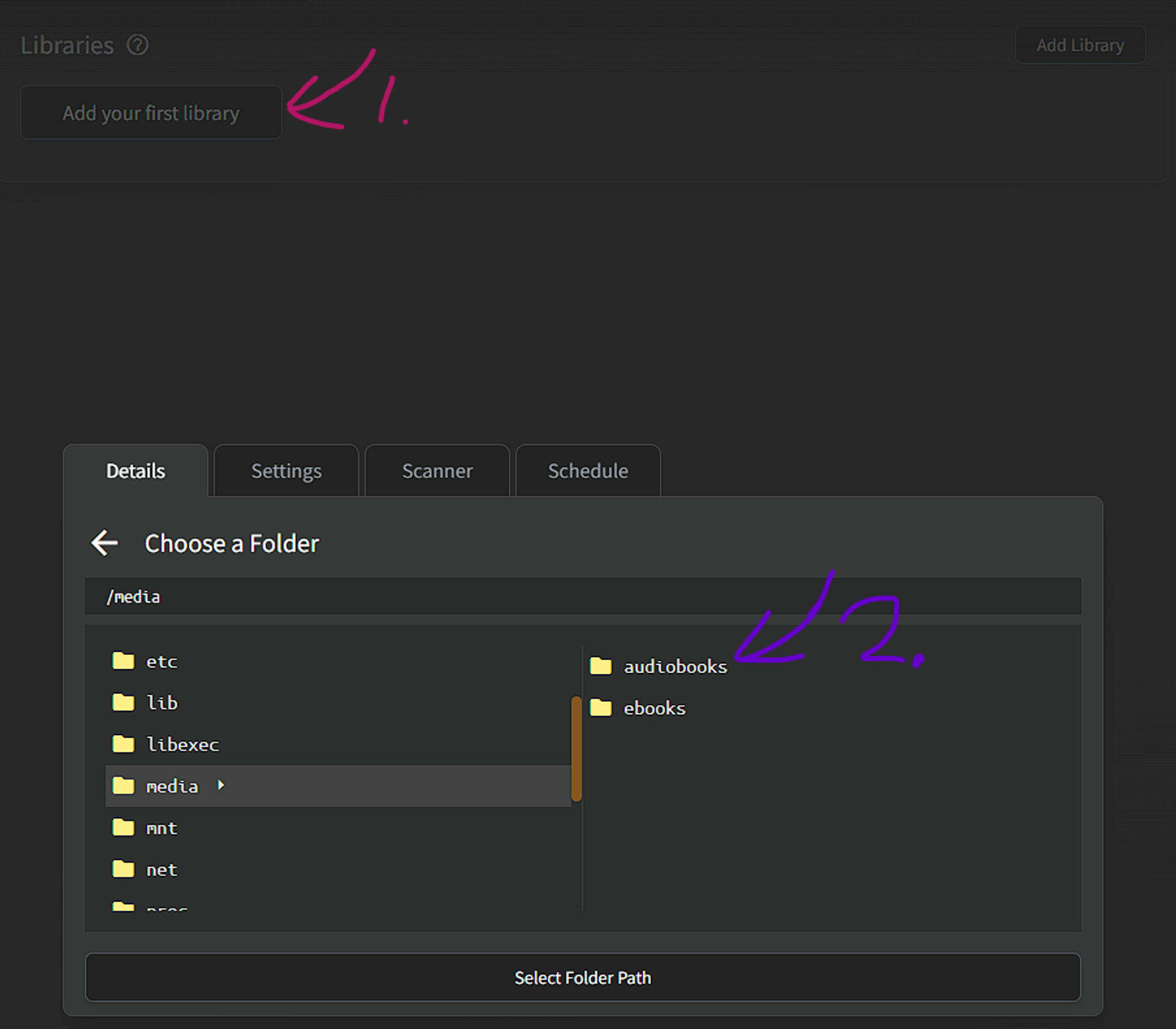This screenshot has width=1176, height=1029.
Task: Select the media folder row
Action: coord(337,786)
